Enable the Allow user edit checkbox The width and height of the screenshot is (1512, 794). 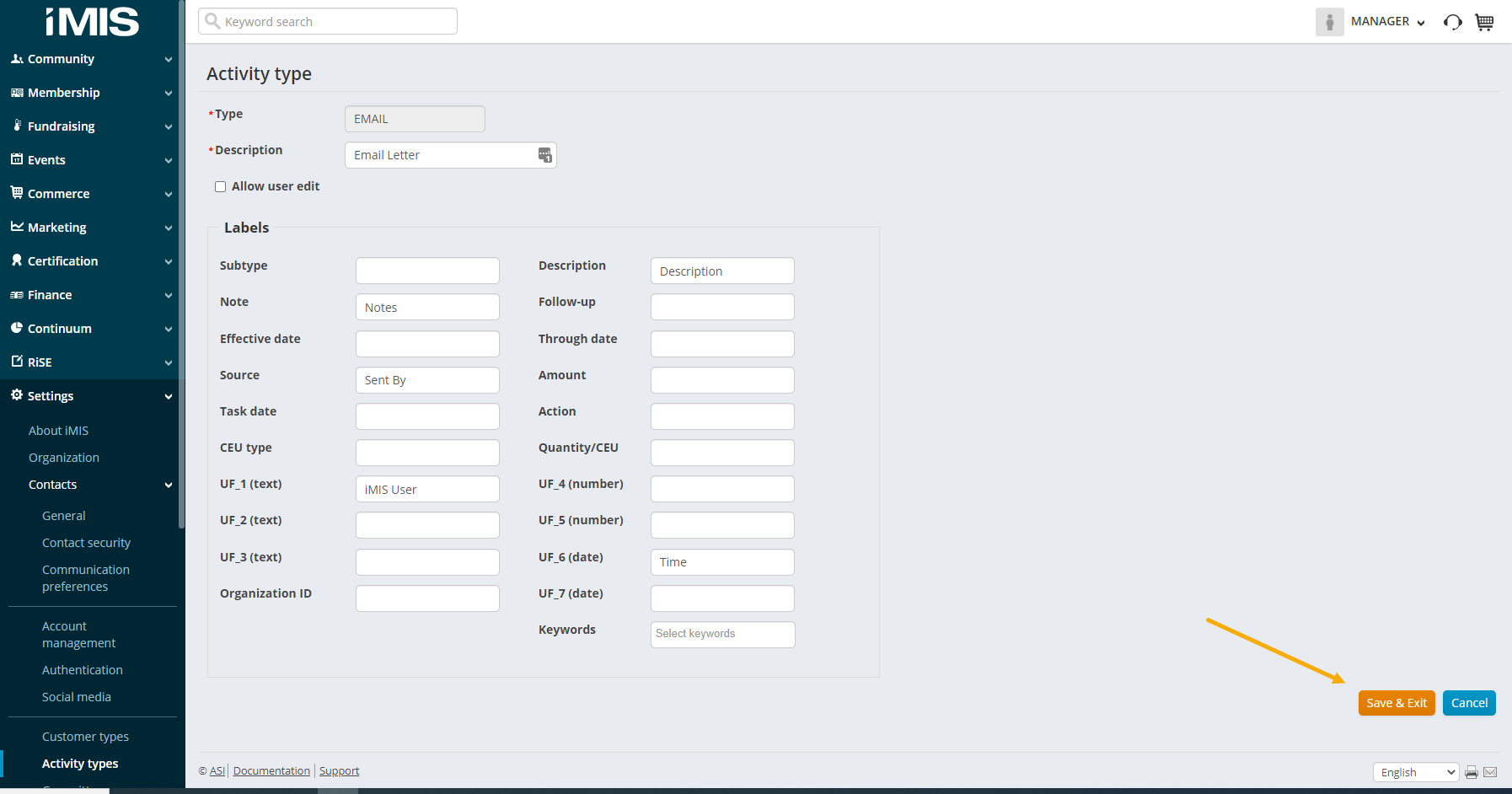point(220,186)
